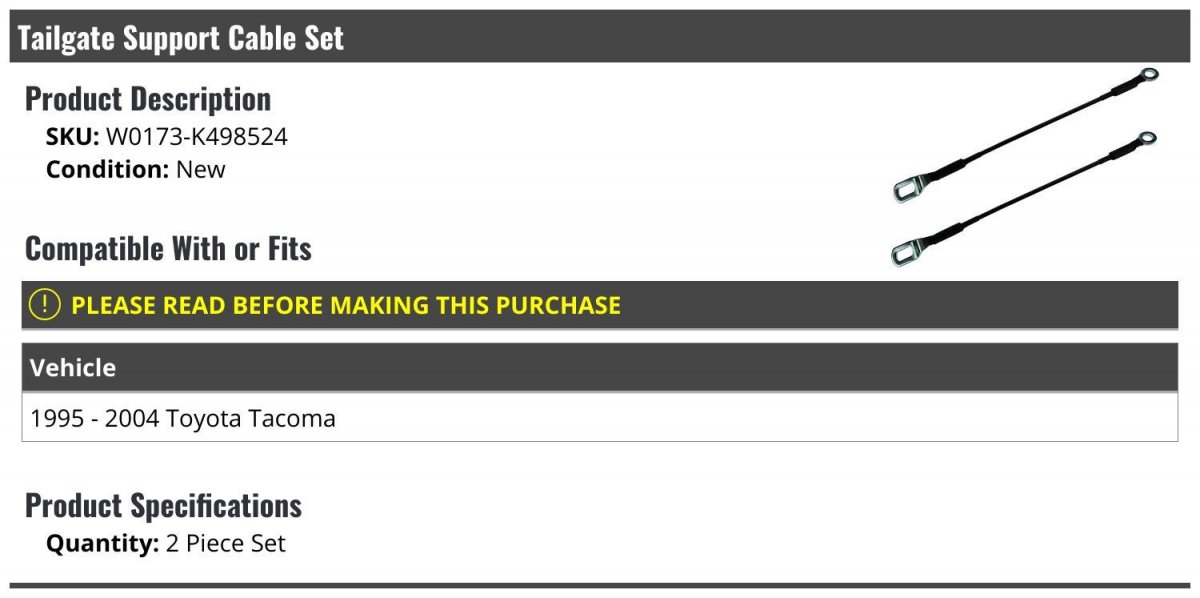Viewport: 1200px width, 598px height.
Task: Click the Product Specifications heading
Action: click(x=163, y=505)
